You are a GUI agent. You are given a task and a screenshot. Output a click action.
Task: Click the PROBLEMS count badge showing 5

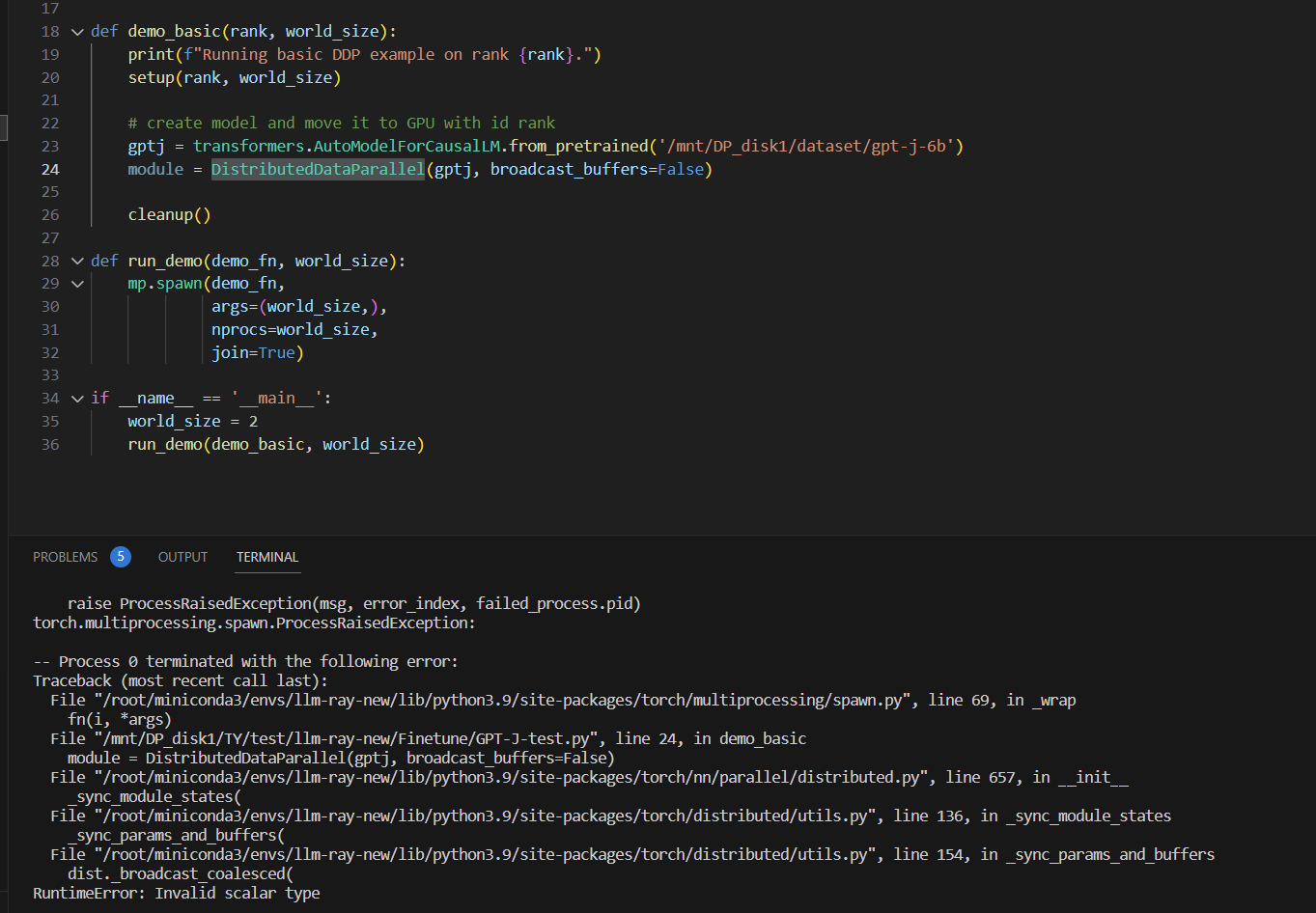pos(121,556)
